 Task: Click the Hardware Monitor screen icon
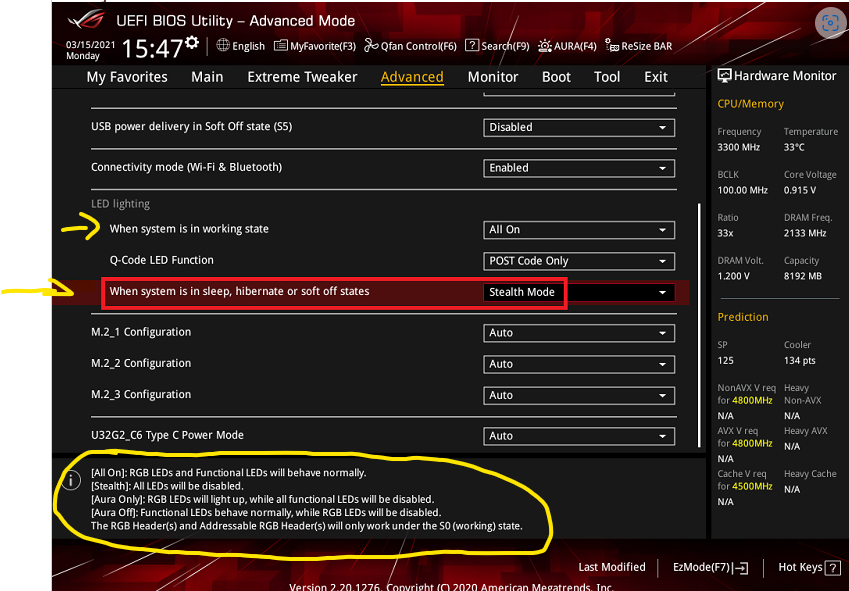[724, 76]
